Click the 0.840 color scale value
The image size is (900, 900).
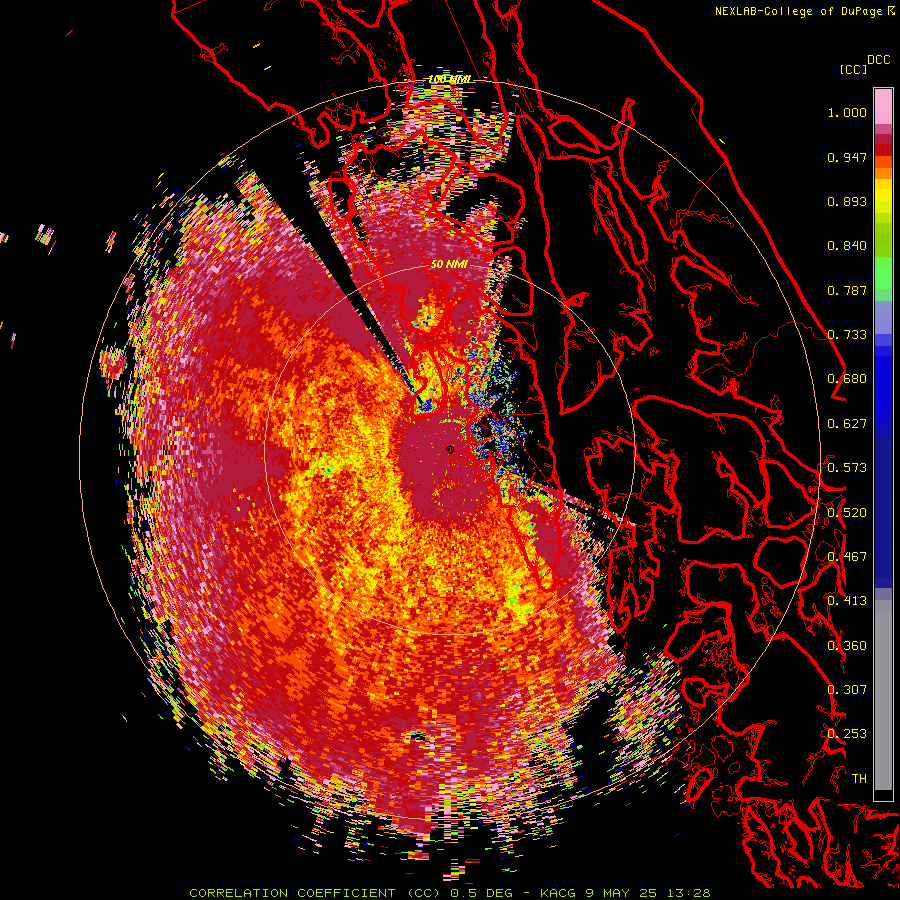(847, 246)
